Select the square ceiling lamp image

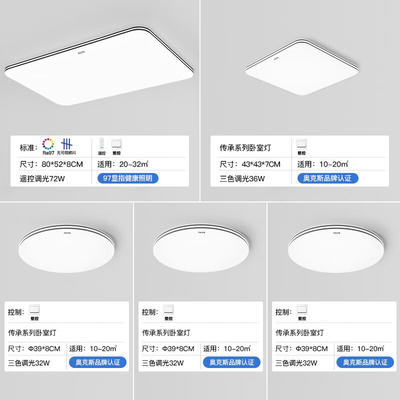pos(302,67)
